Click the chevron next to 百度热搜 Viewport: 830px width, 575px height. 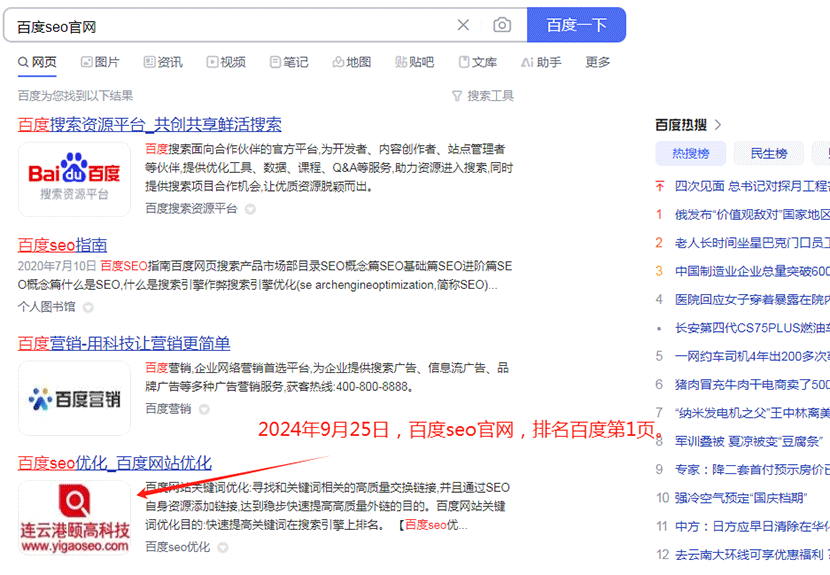[x=718, y=125]
